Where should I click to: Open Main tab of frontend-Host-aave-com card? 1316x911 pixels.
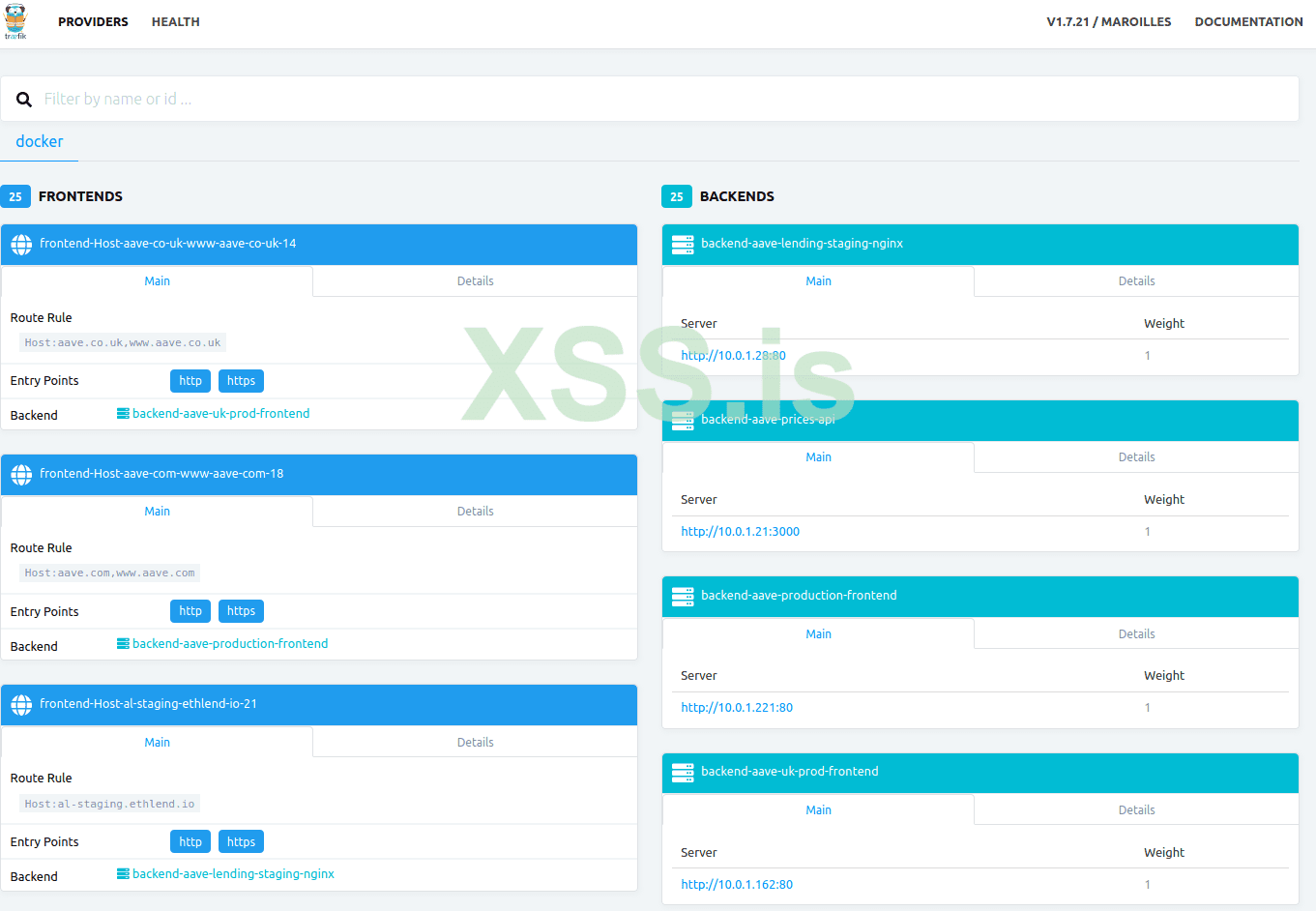[x=157, y=512]
